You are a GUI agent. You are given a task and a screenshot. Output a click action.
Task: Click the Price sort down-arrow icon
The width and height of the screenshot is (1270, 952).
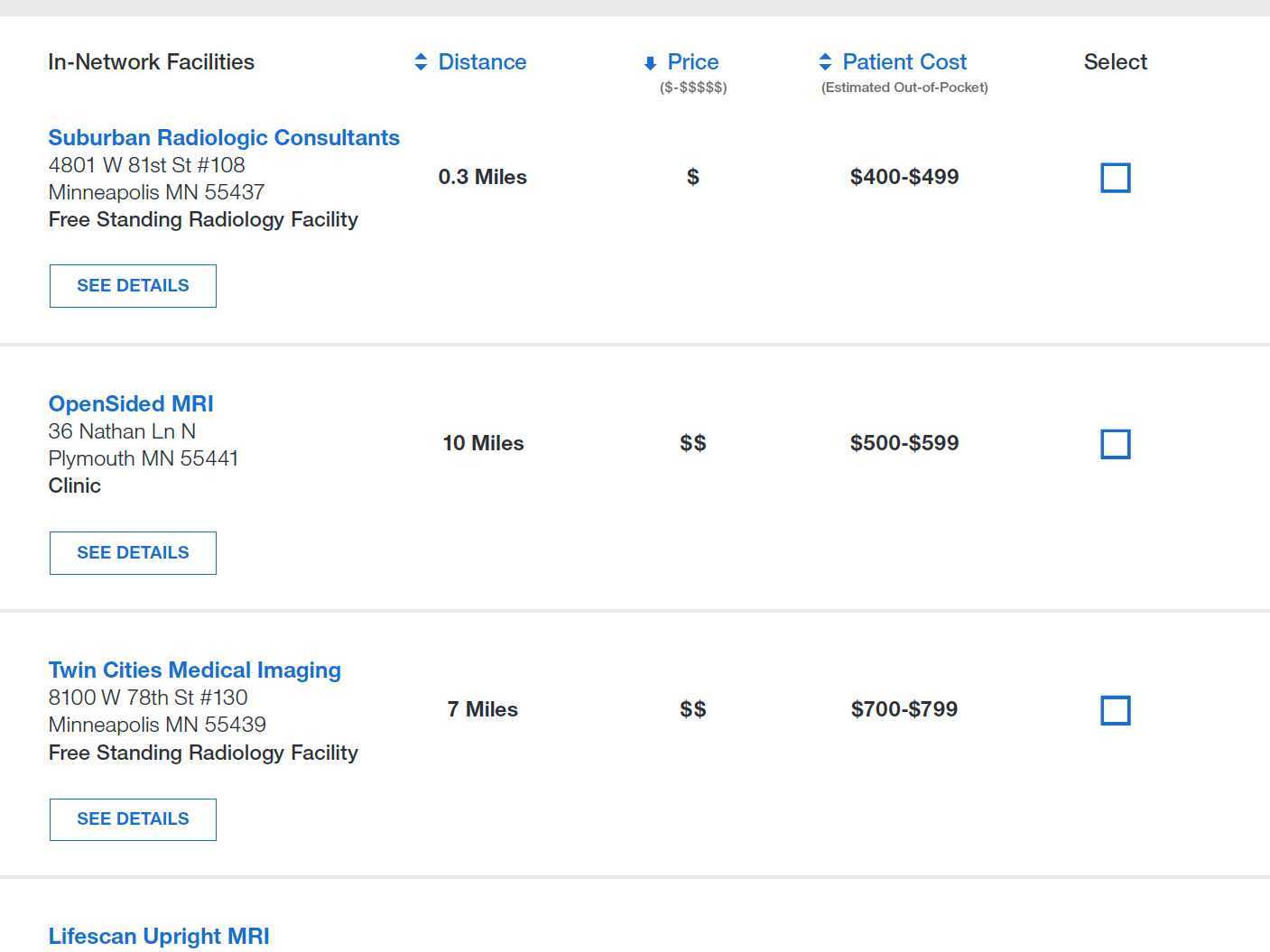pos(650,63)
